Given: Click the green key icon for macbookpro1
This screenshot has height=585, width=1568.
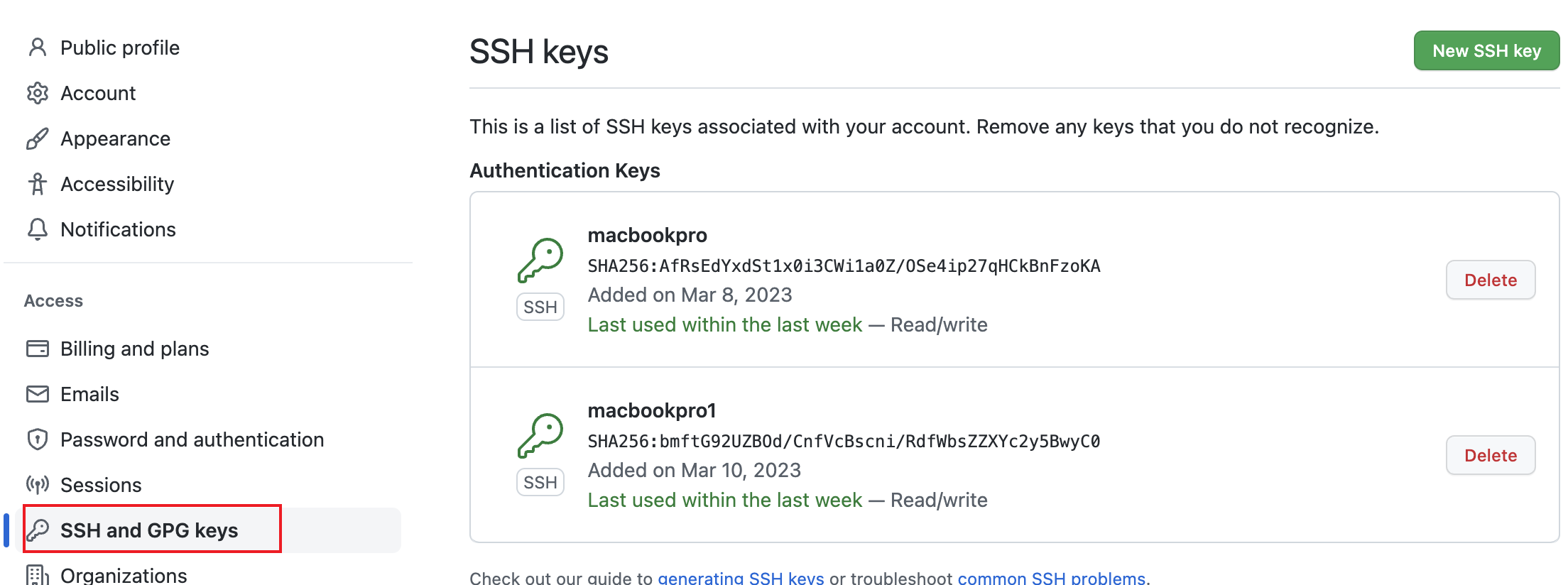Looking at the screenshot, I should tap(540, 436).
